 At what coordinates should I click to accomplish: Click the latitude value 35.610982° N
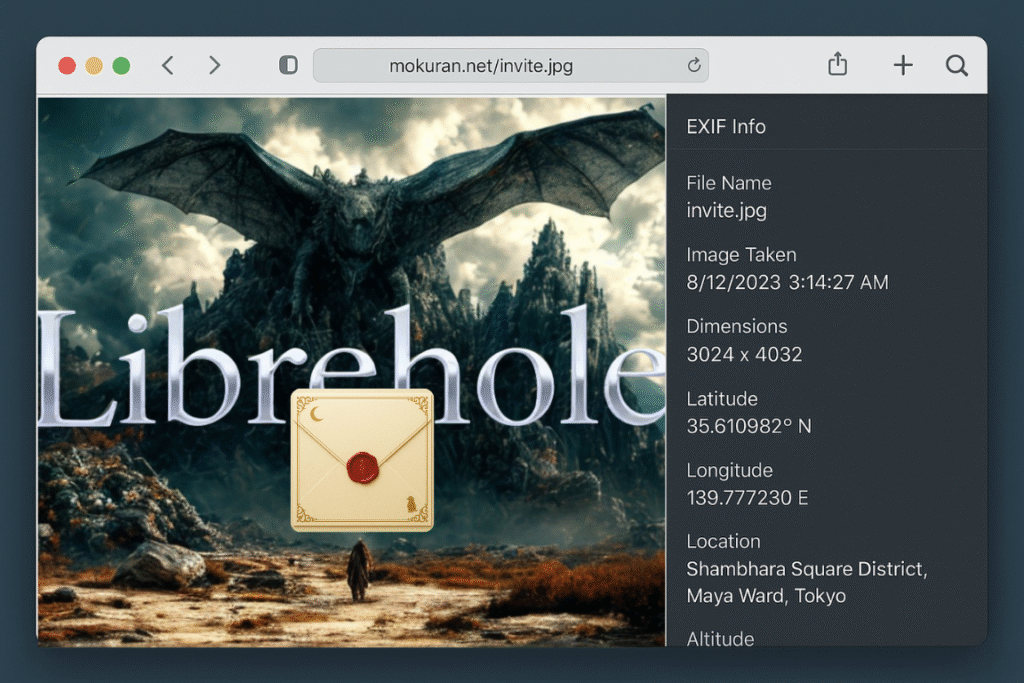coord(748,426)
